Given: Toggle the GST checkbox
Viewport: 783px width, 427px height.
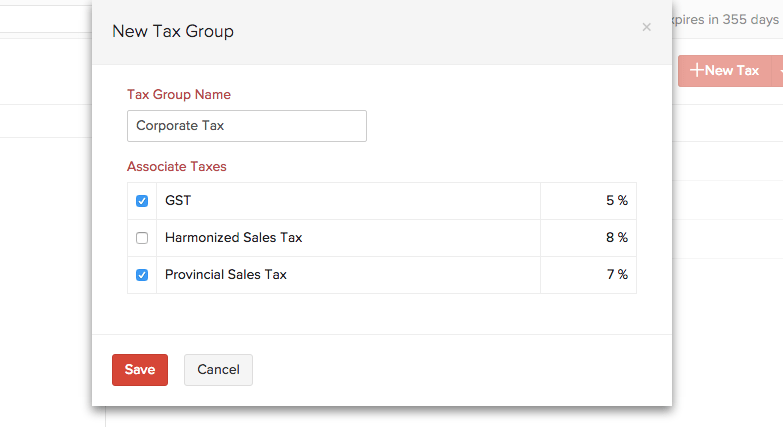Looking at the screenshot, I should (142, 201).
